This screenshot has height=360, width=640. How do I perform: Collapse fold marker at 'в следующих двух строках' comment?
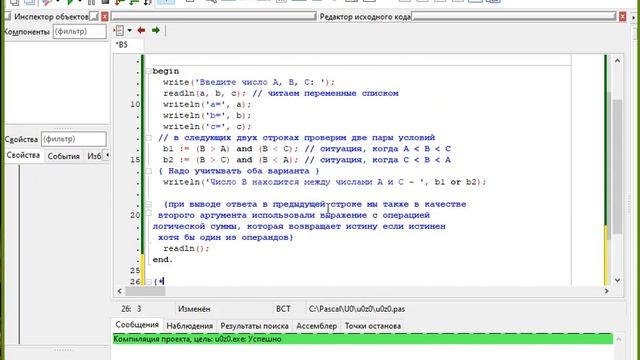[149, 138]
